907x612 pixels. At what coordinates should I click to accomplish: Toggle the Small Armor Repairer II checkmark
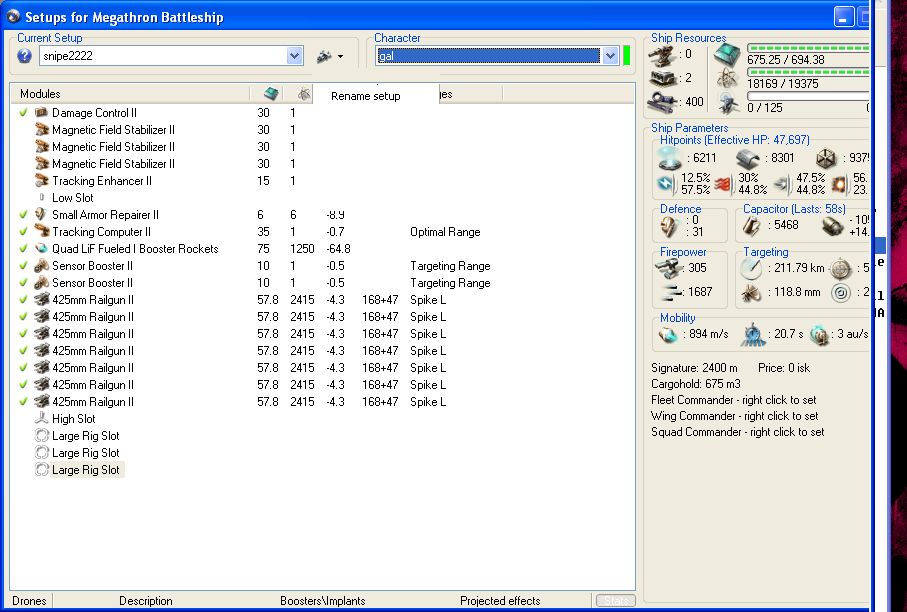click(x=23, y=215)
